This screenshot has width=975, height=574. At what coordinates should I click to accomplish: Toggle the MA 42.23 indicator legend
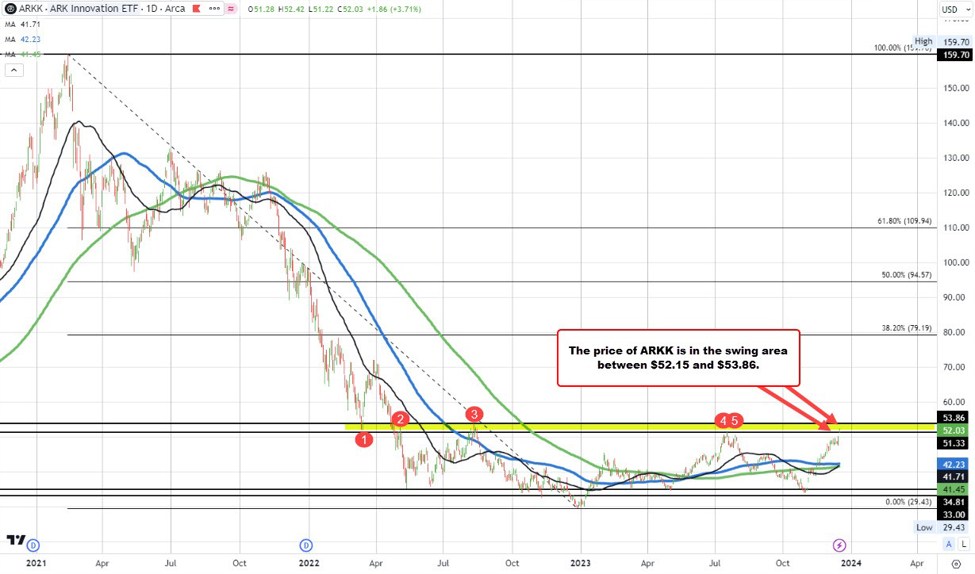coord(23,39)
